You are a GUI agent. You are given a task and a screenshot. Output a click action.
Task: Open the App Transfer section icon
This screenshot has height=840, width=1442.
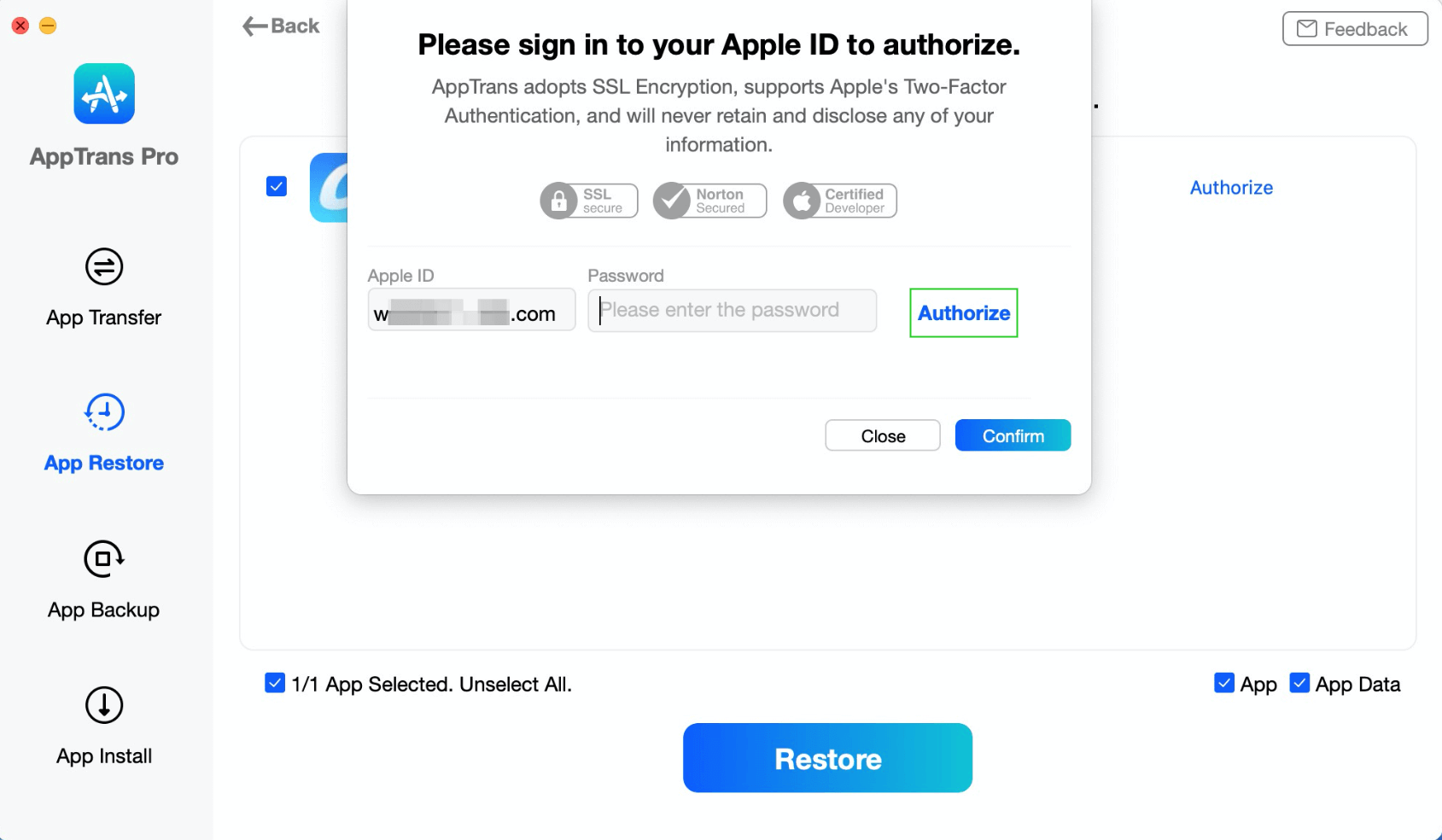pos(104,267)
